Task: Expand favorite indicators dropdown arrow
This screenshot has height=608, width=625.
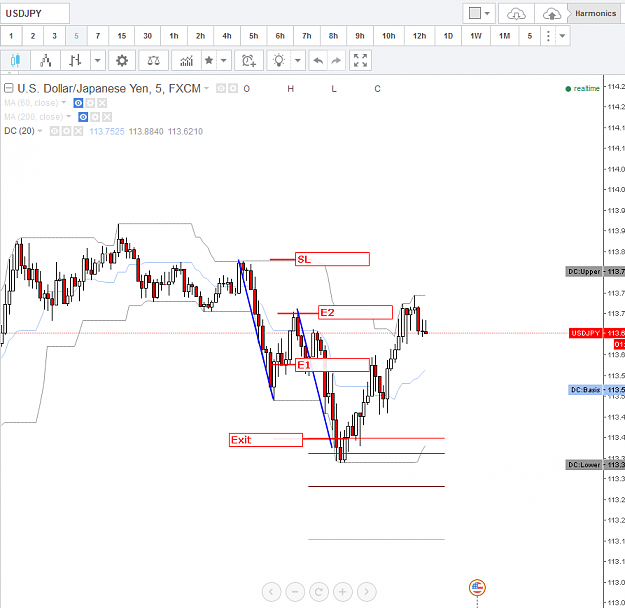Action: click(x=224, y=61)
